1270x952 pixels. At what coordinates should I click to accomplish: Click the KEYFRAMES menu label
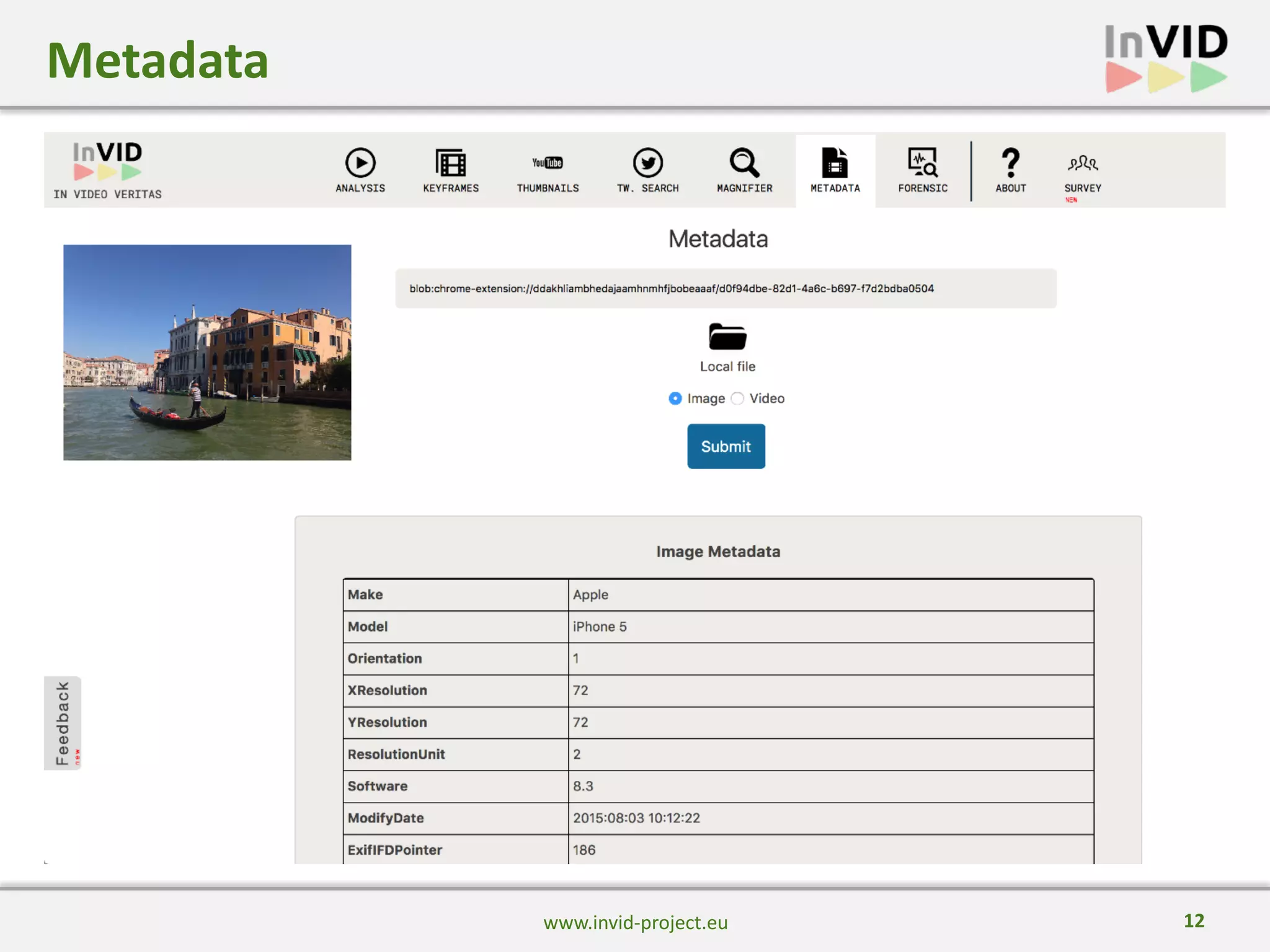[451, 188]
